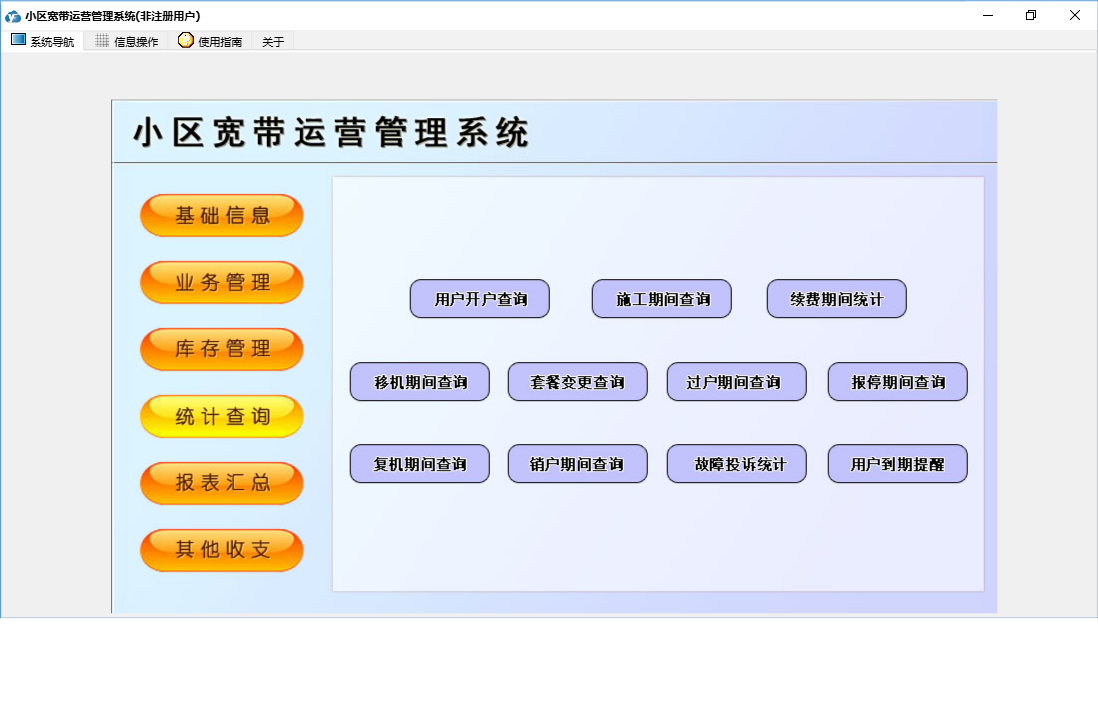
Task: Minimize the application window
Action: (x=988, y=15)
